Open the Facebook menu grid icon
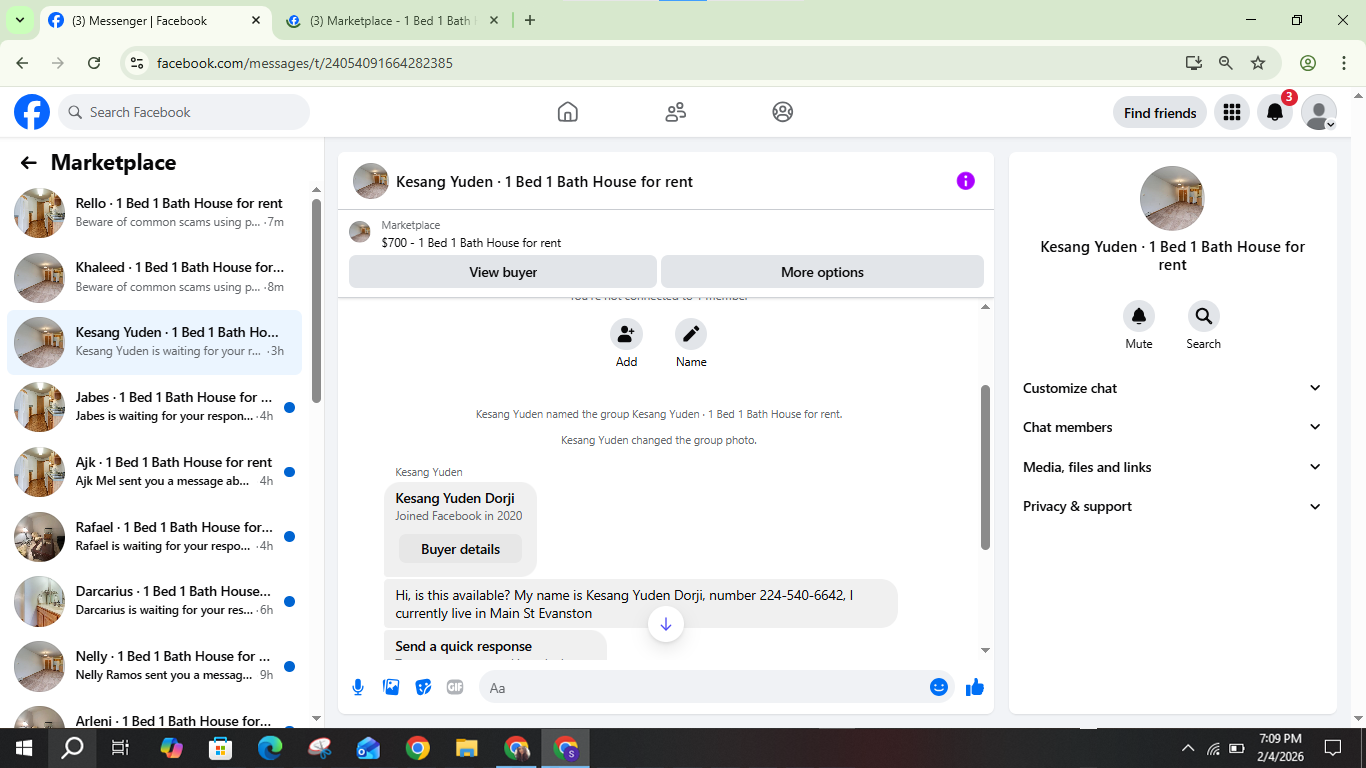The height and width of the screenshot is (768, 1366). (x=1232, y=113)
